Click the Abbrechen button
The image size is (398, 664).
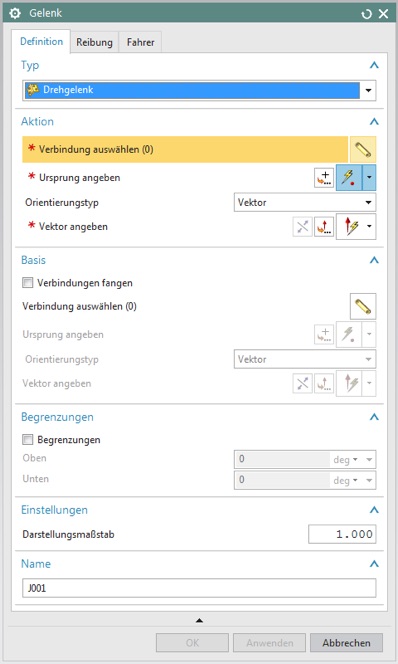[x=346, y=643]
